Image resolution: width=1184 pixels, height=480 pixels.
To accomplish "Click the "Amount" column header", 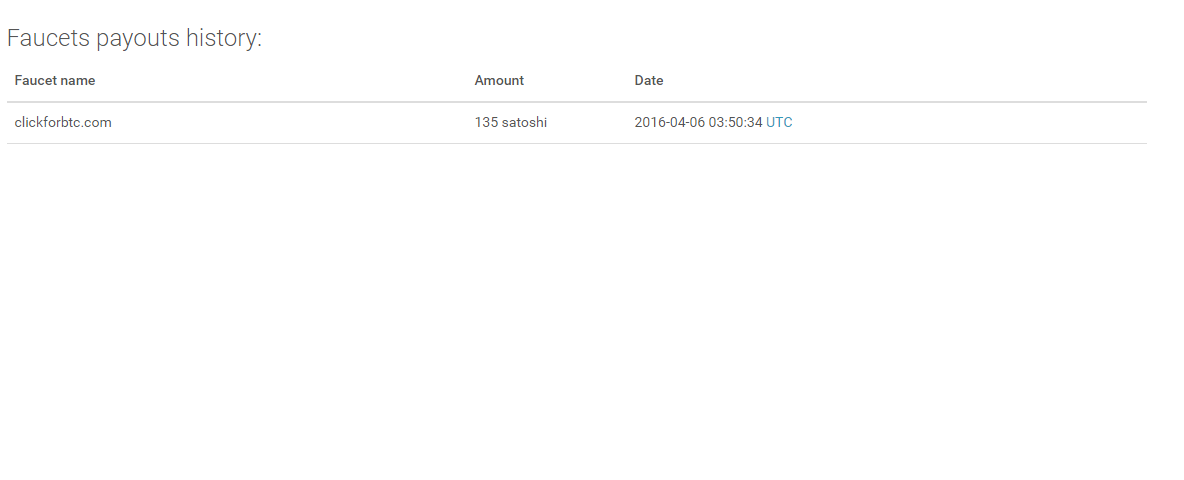I will pyautogui.click(x=499, y=81).
